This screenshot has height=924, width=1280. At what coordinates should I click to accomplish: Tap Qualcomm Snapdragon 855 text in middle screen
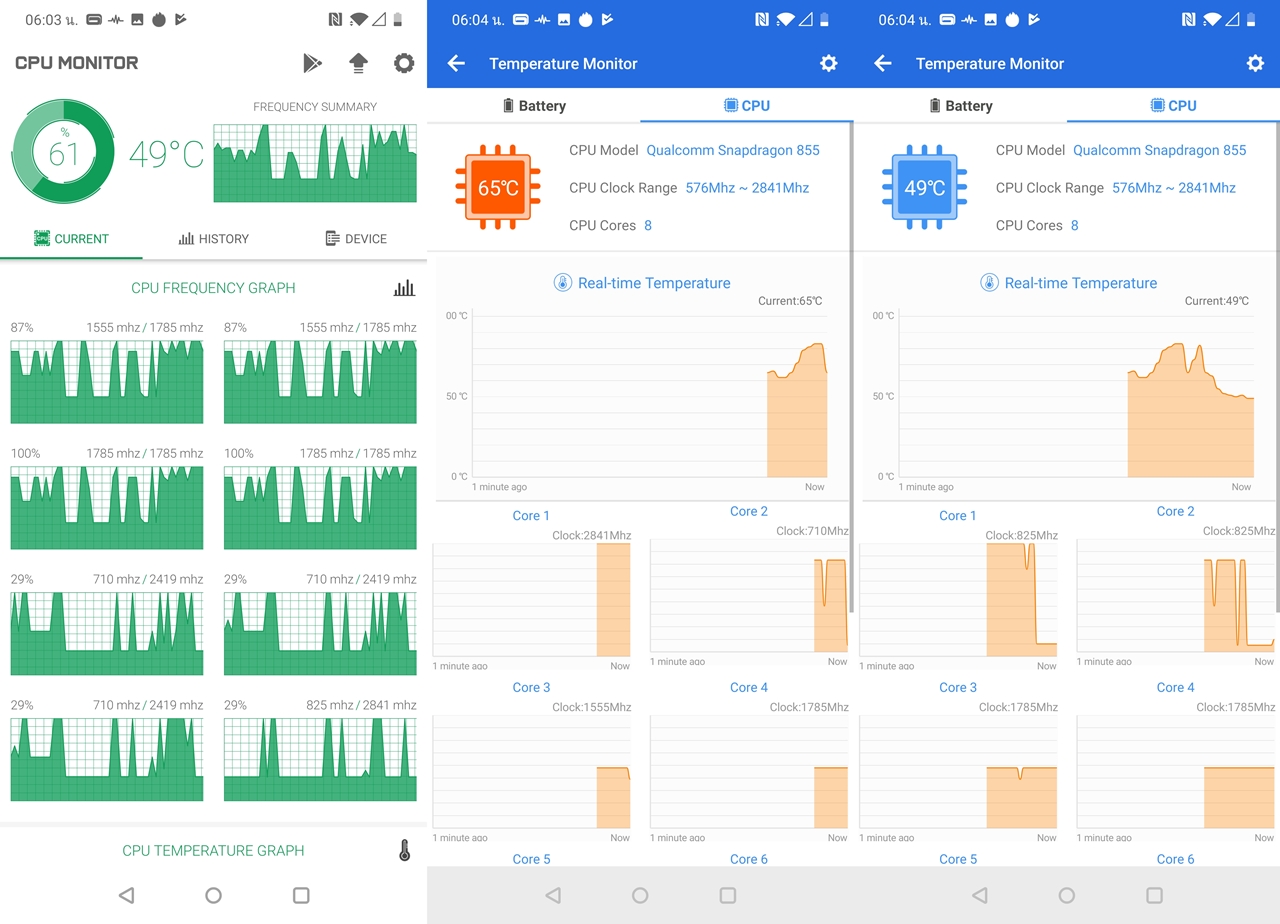[x=733, y=150]
